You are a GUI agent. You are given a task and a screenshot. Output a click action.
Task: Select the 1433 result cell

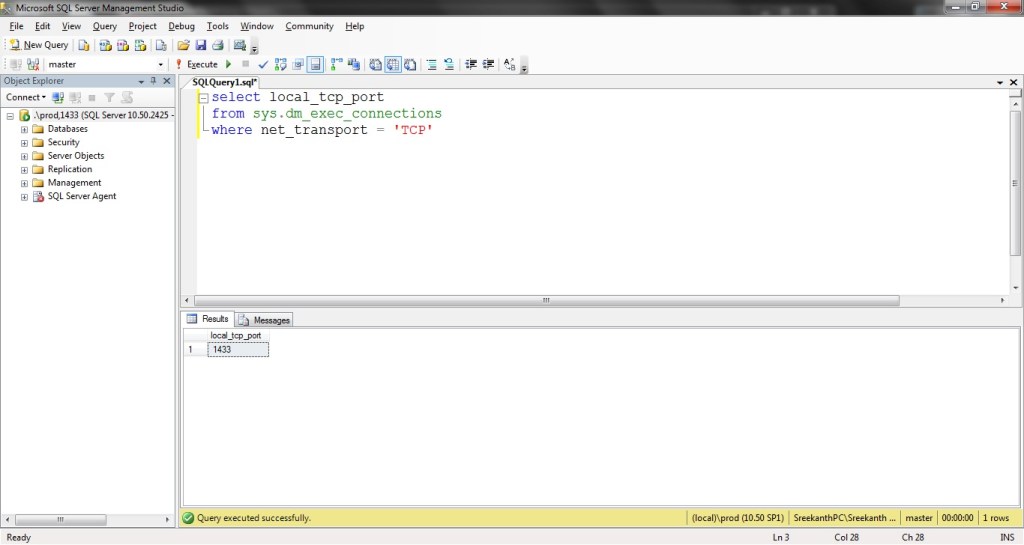tap(238, 350)
